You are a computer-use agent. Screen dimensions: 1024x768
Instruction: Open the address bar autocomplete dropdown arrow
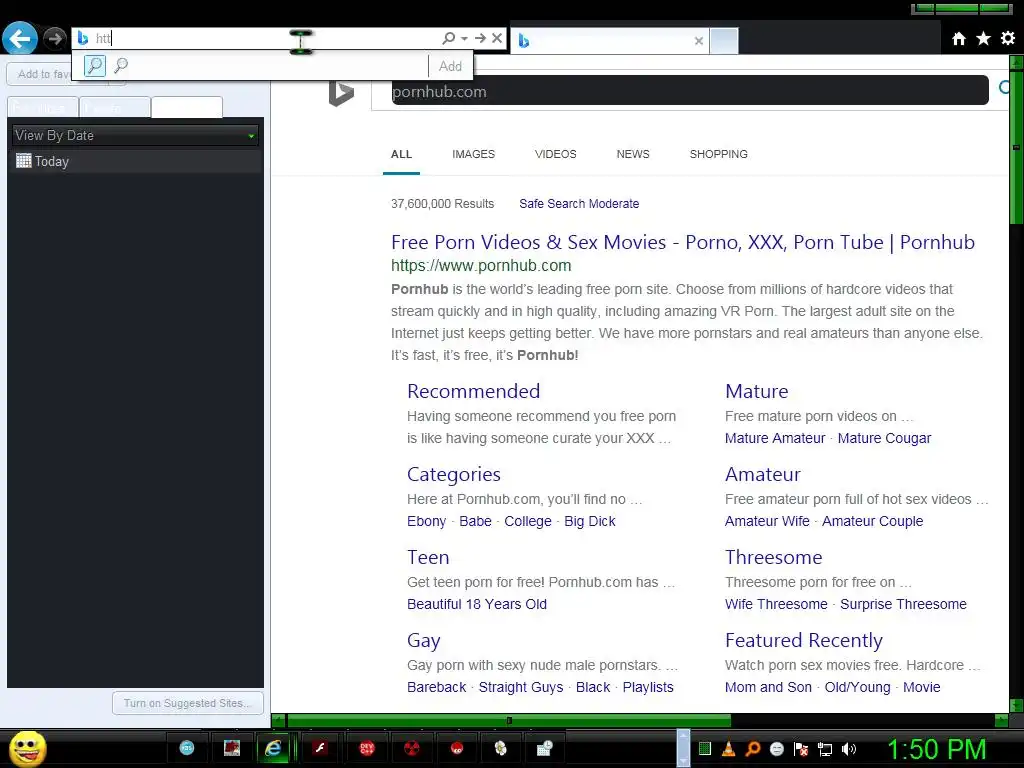click(464, 39)
